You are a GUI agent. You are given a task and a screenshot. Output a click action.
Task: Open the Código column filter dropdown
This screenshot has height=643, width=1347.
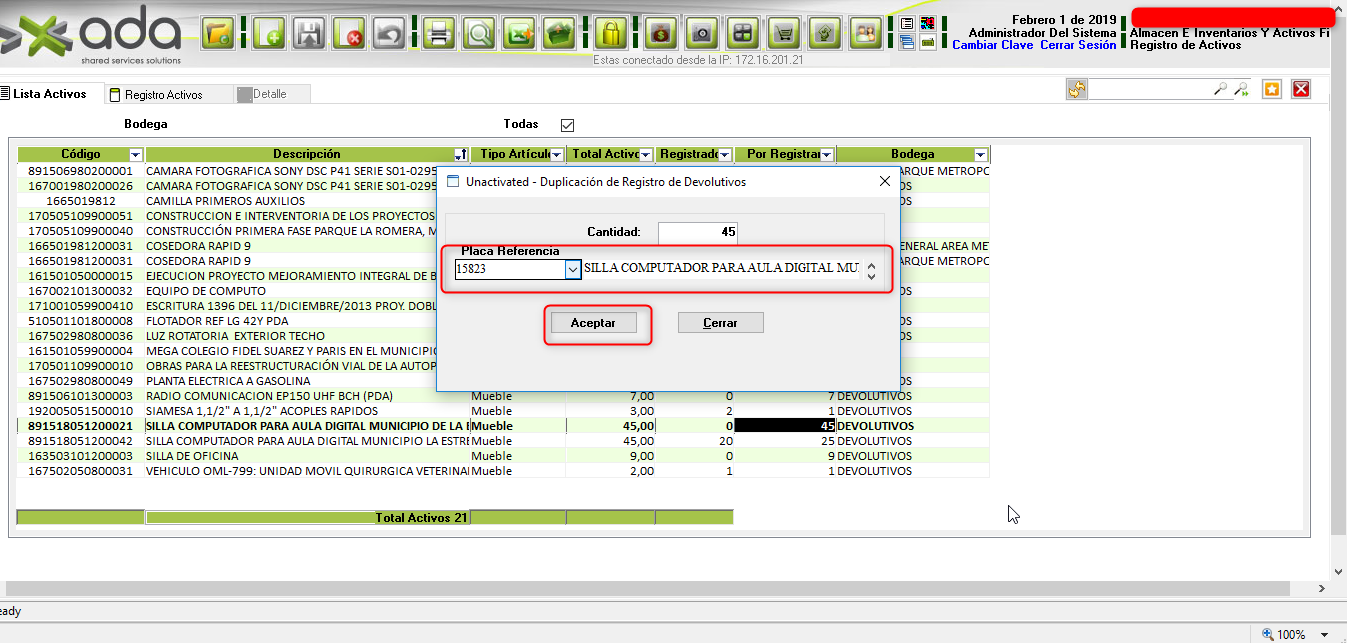coord(136,154)
